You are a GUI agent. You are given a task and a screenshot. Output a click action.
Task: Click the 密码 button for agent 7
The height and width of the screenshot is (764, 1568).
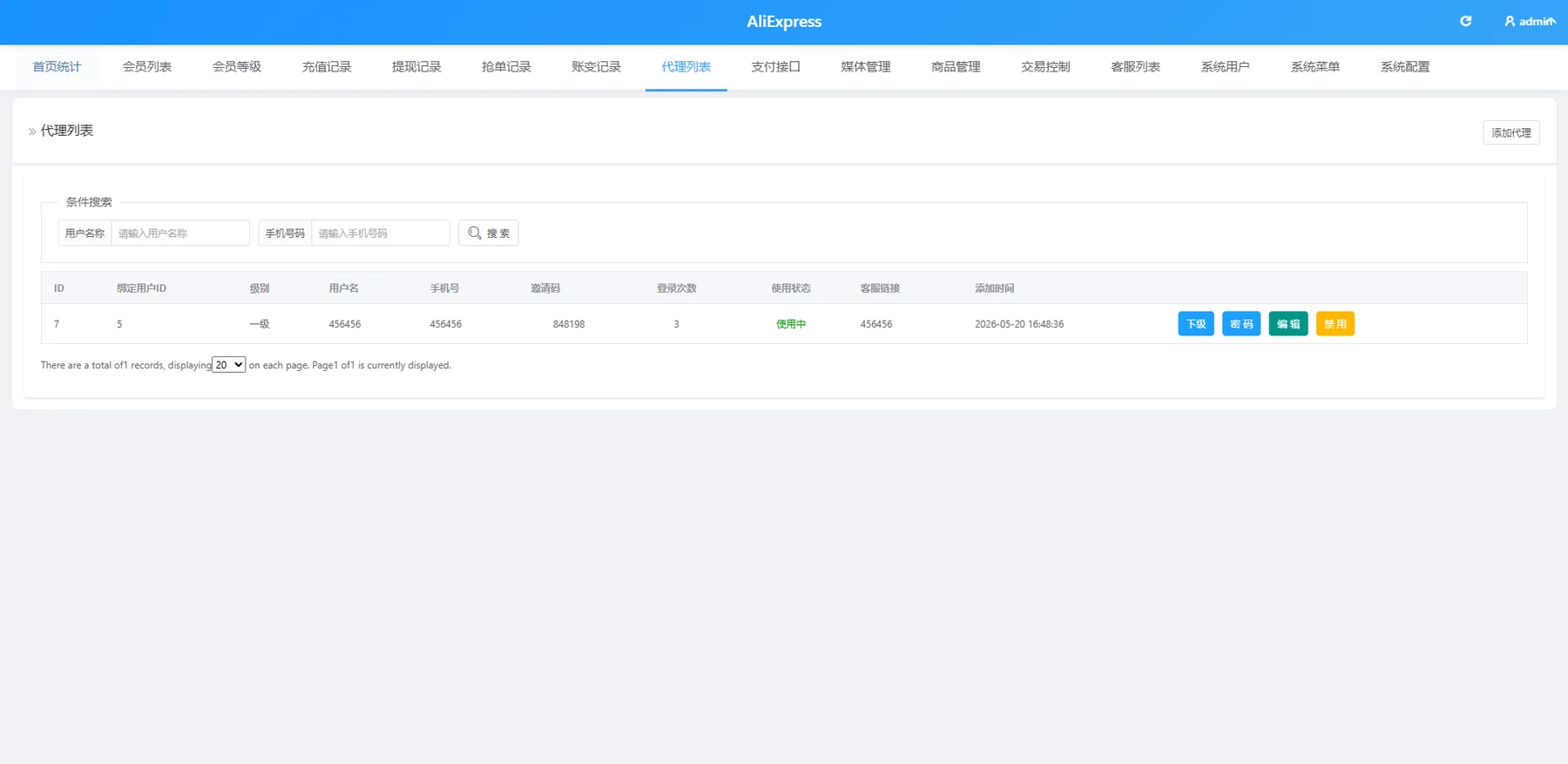(1241, 324)
